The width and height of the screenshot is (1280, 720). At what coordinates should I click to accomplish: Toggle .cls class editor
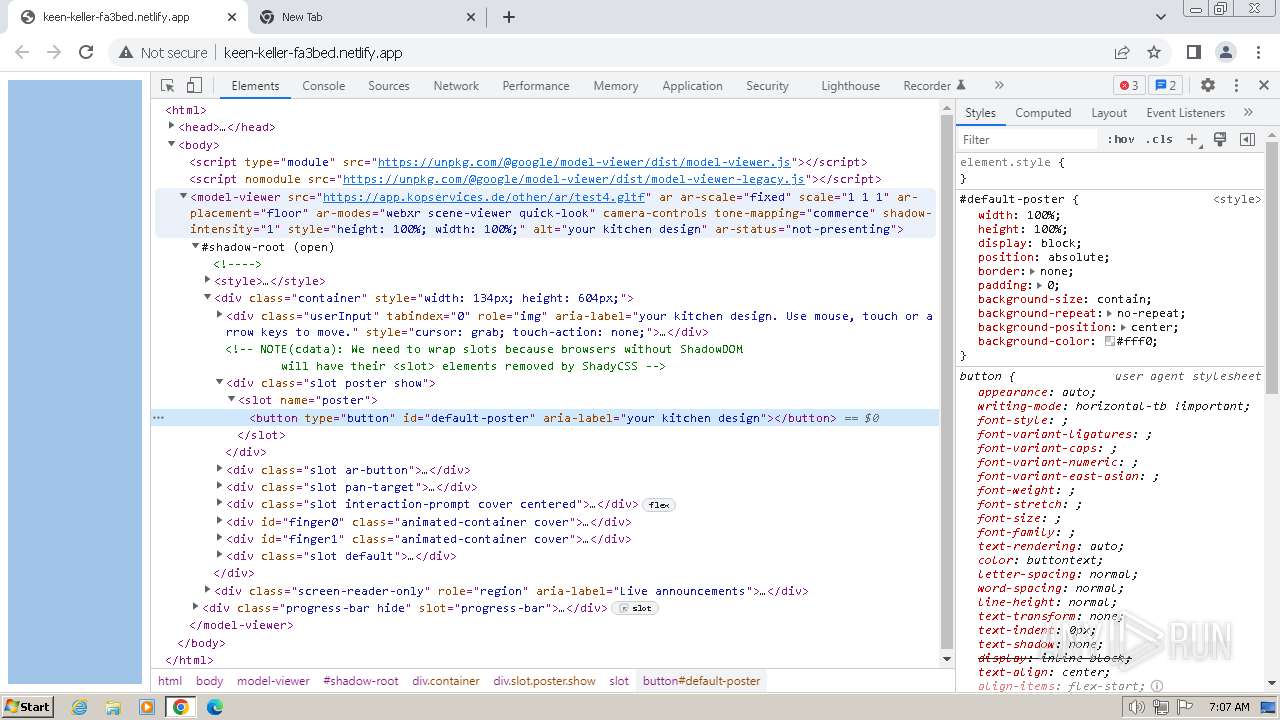pos(1159,139)
